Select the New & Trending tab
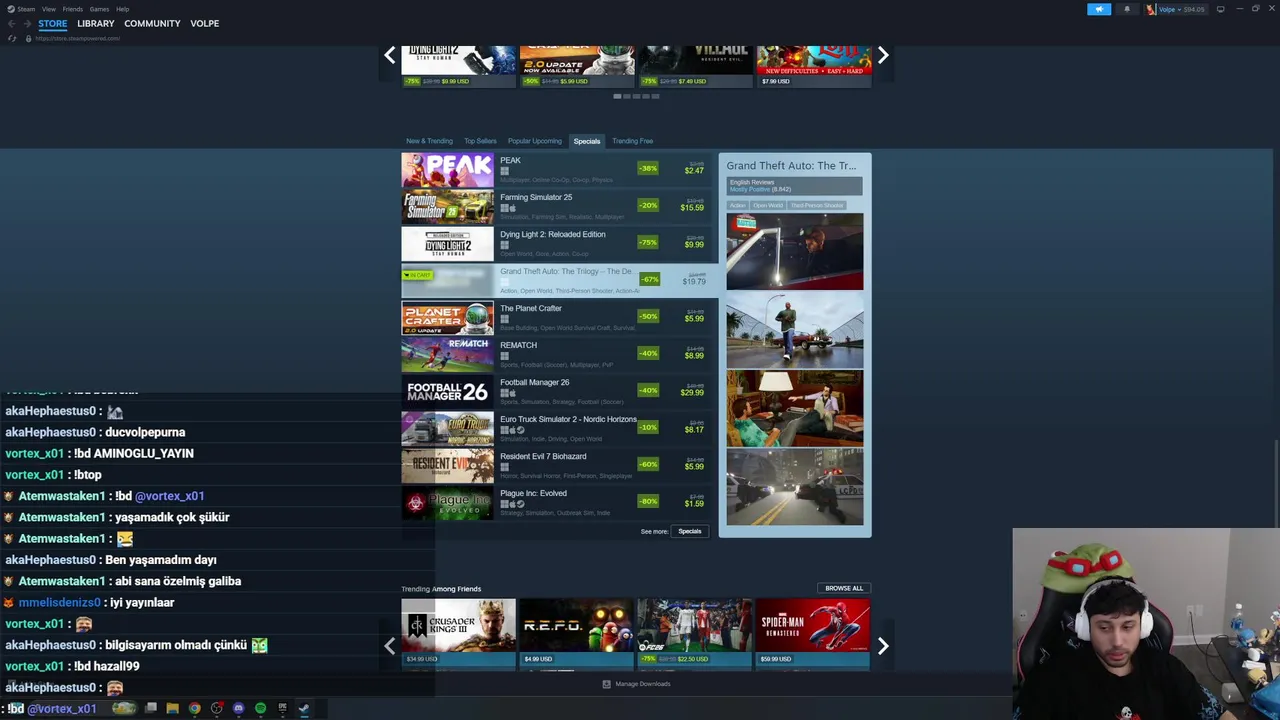The image size is (1280, 720). (429, 141)
